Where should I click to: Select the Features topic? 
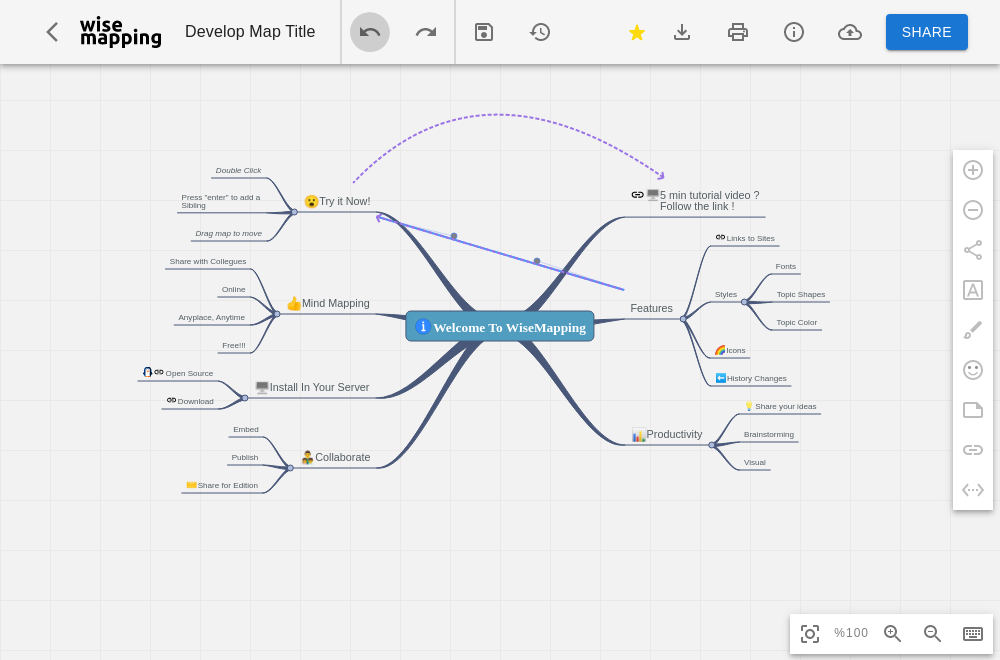point(651,308)
